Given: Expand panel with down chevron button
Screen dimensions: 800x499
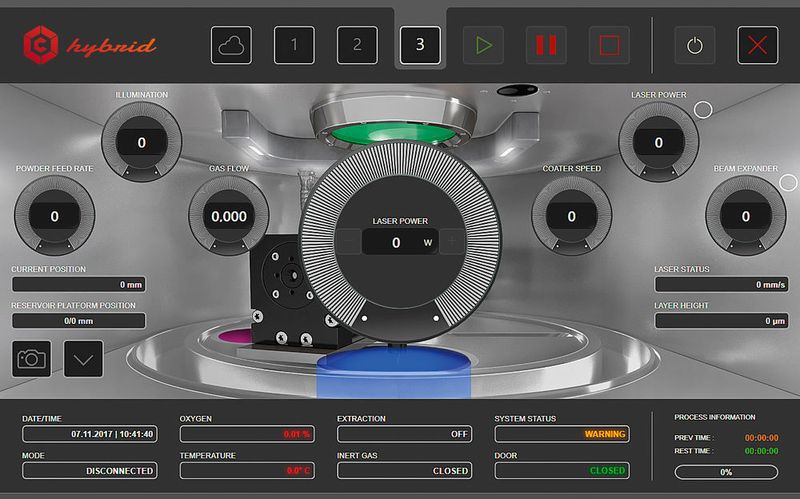Looking at the screenshot, I should click(83, 359).
